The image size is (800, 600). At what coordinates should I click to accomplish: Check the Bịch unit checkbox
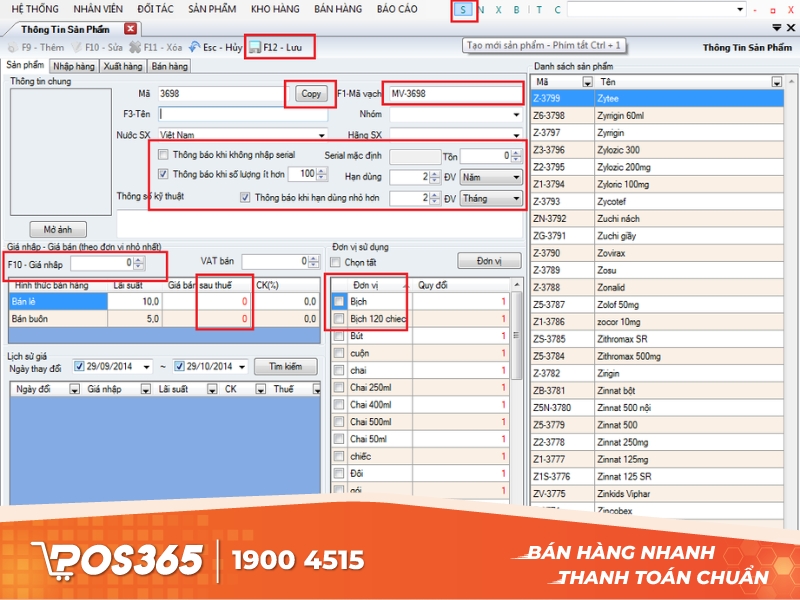click(x=339, y=302)
